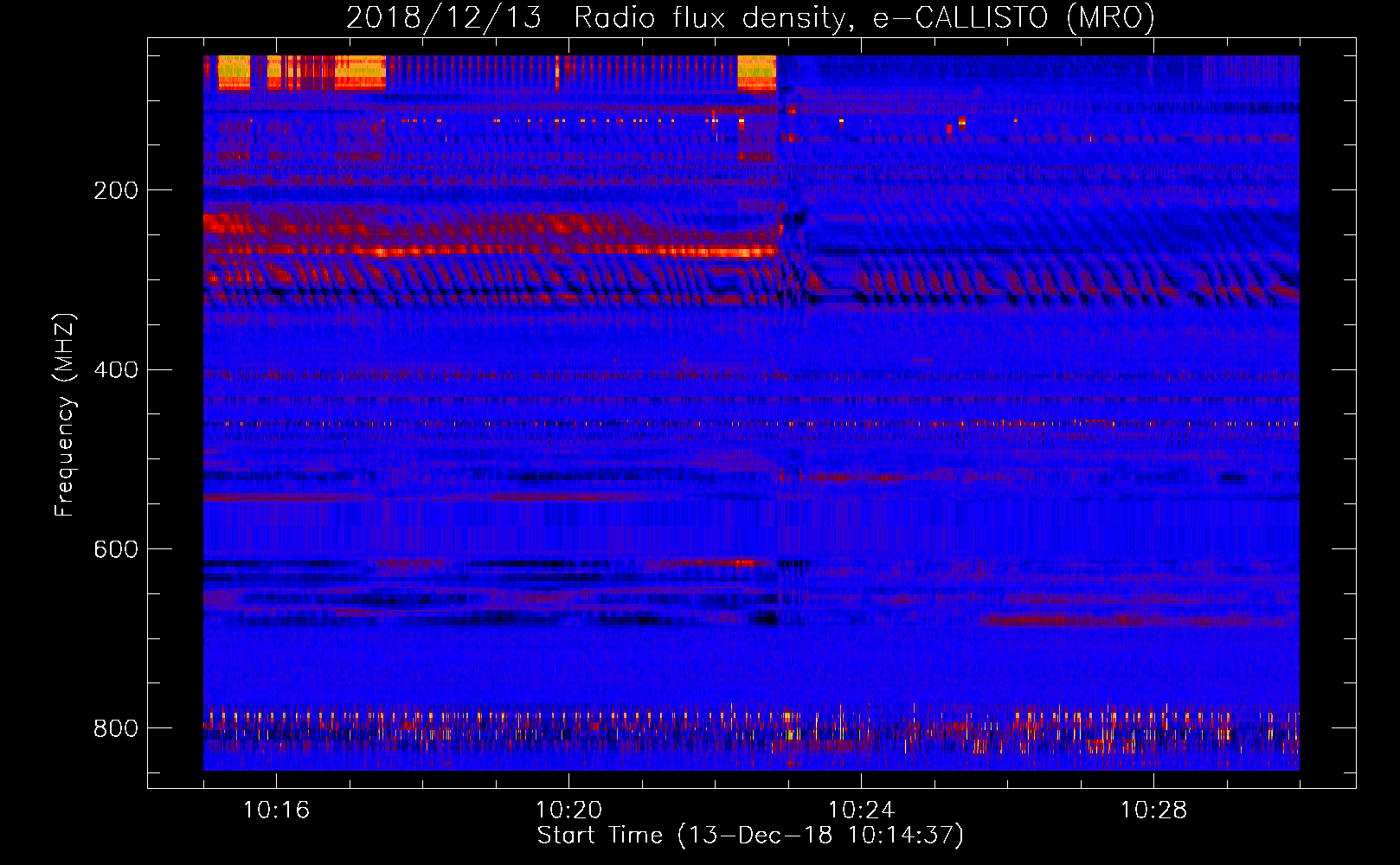Click the 'Frequency (MHZ)' axis label
The width and height of the screenshot is (1400, 865).
pos(64,414)
